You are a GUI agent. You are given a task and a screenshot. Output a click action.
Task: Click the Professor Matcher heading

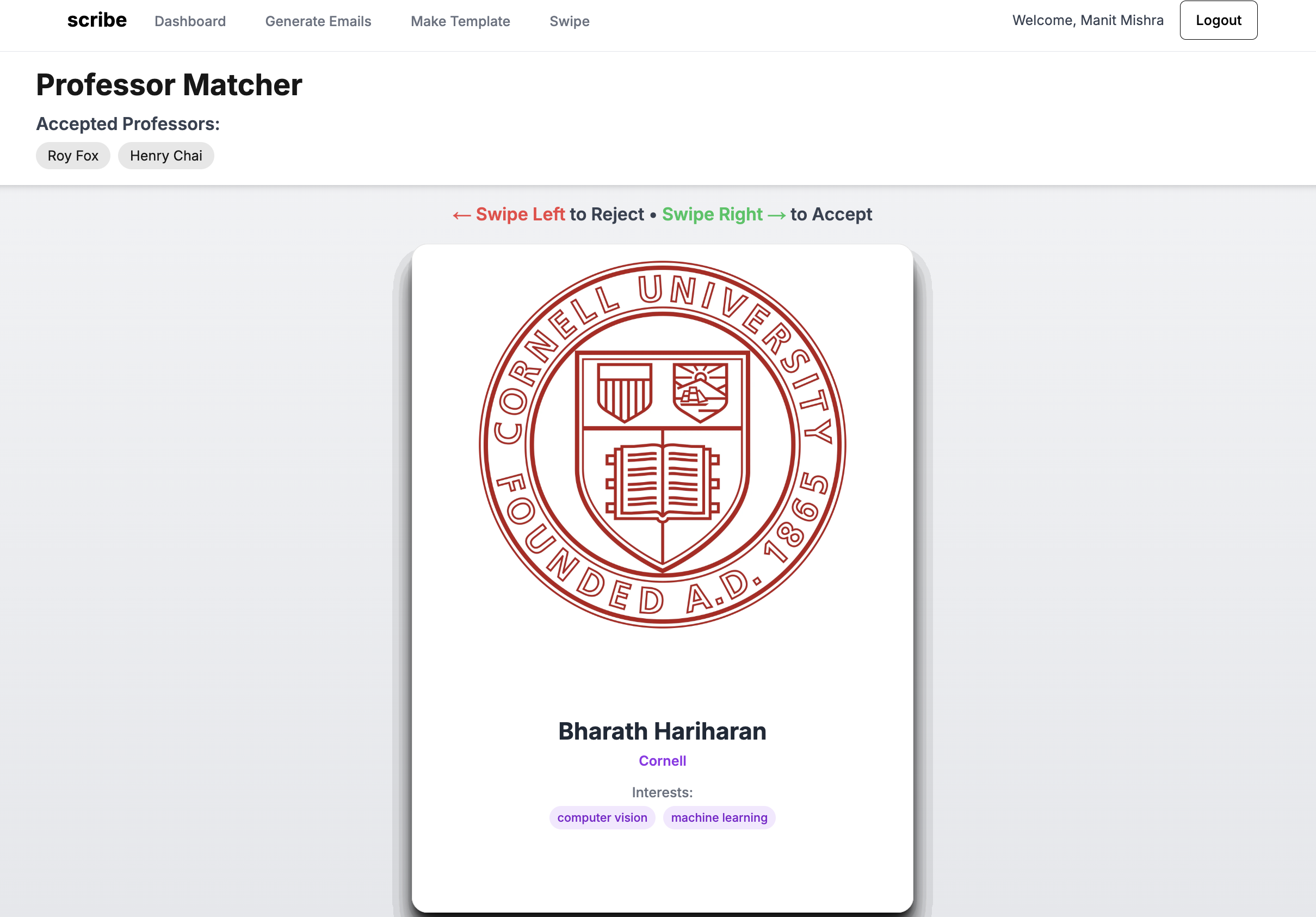coord(169,85)
